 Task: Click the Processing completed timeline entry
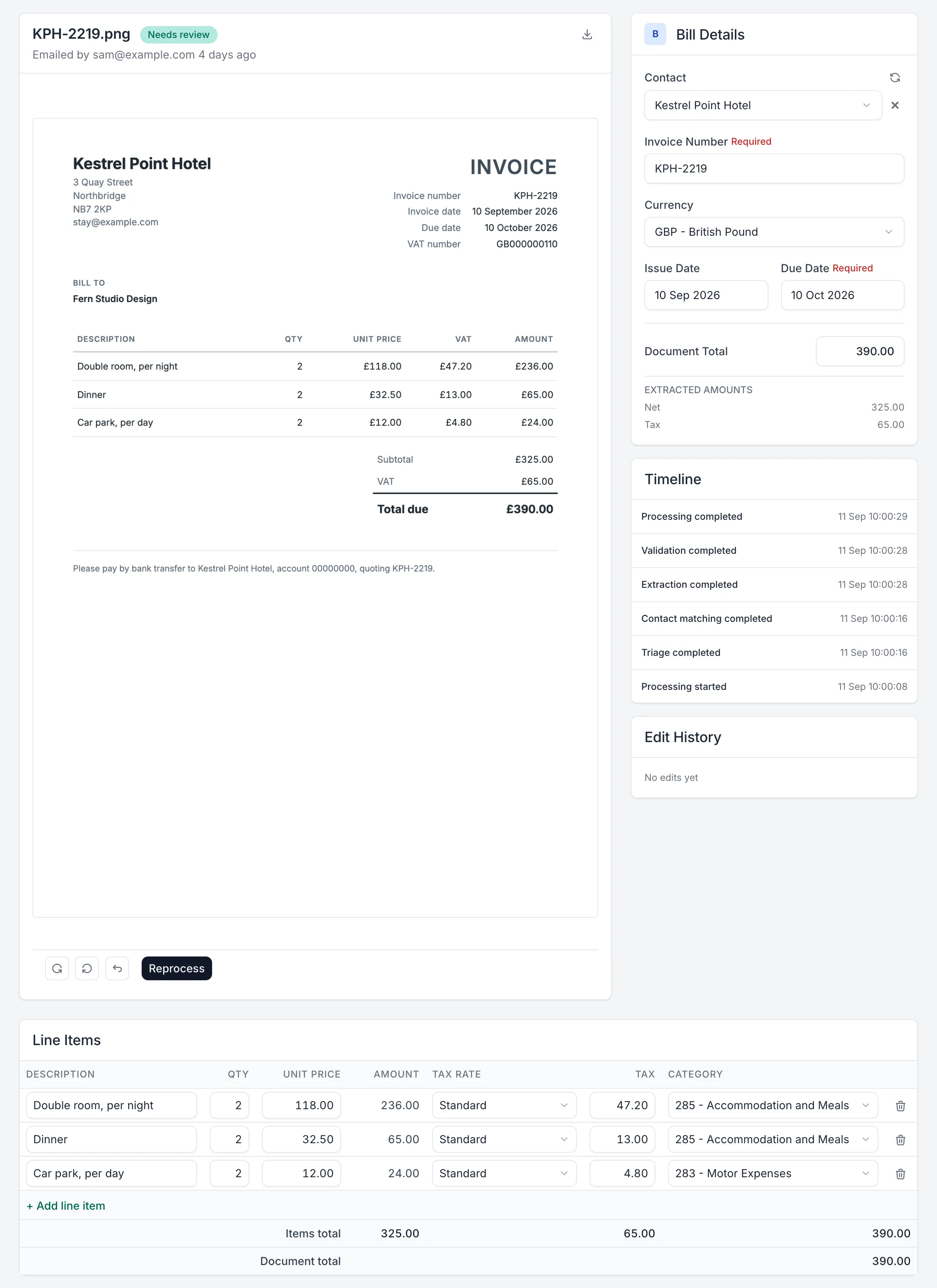coord(774,516)
